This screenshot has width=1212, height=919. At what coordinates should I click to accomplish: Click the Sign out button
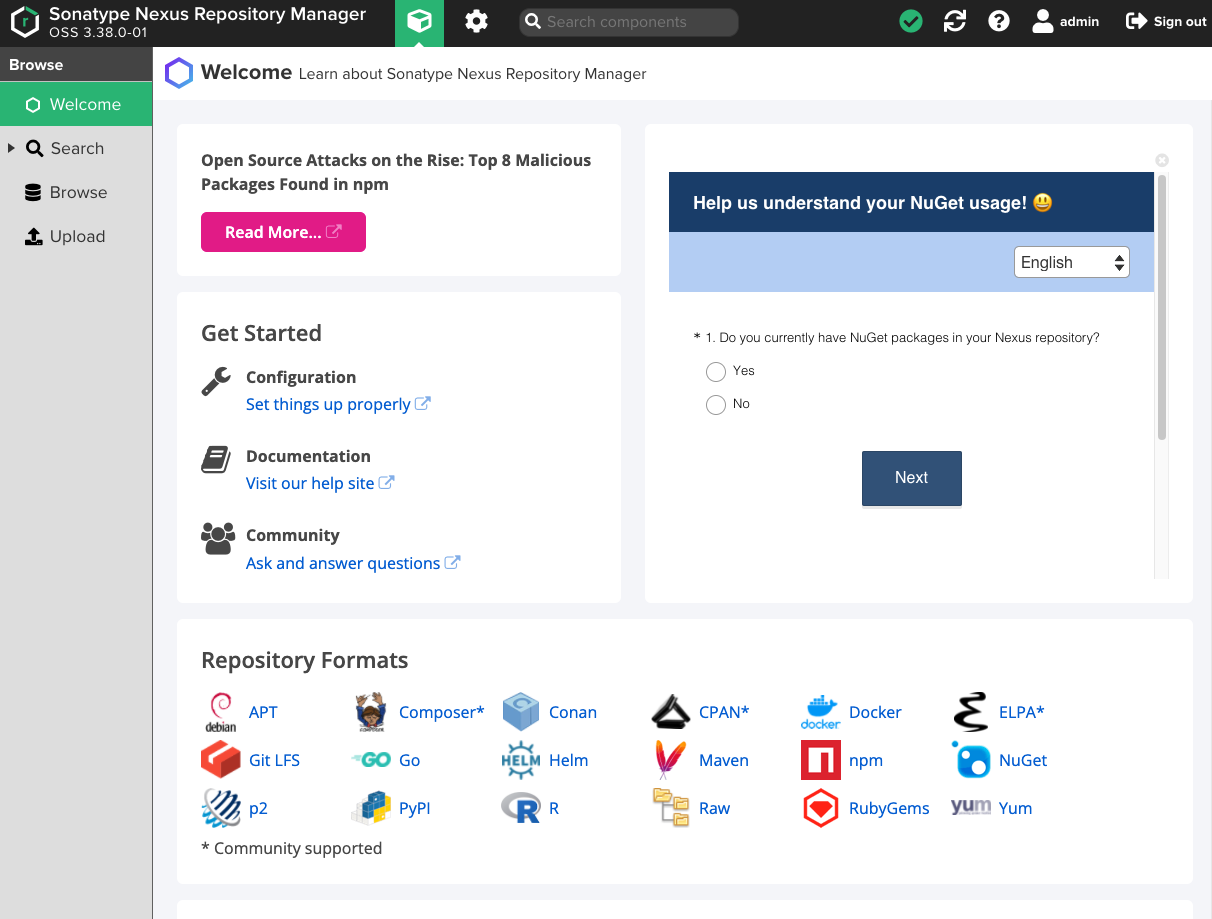tap(1166, 21)
